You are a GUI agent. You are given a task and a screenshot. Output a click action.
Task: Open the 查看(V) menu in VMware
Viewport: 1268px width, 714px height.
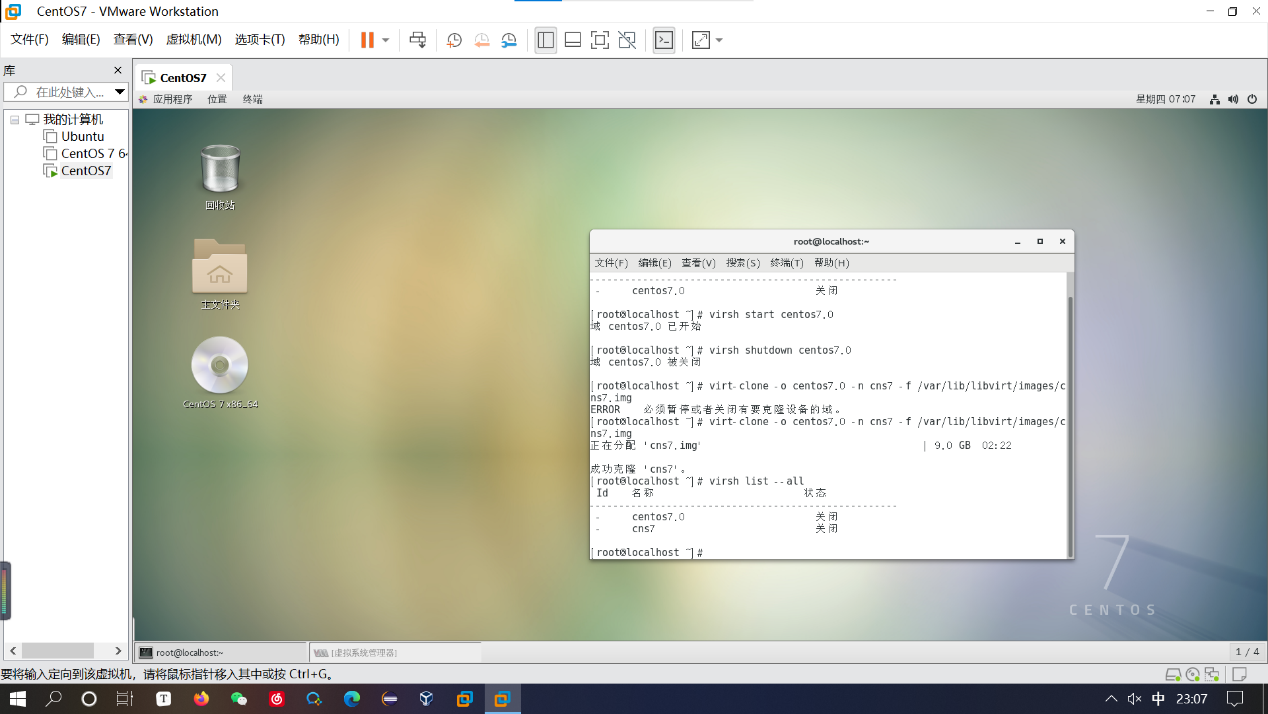coord(133,40)
